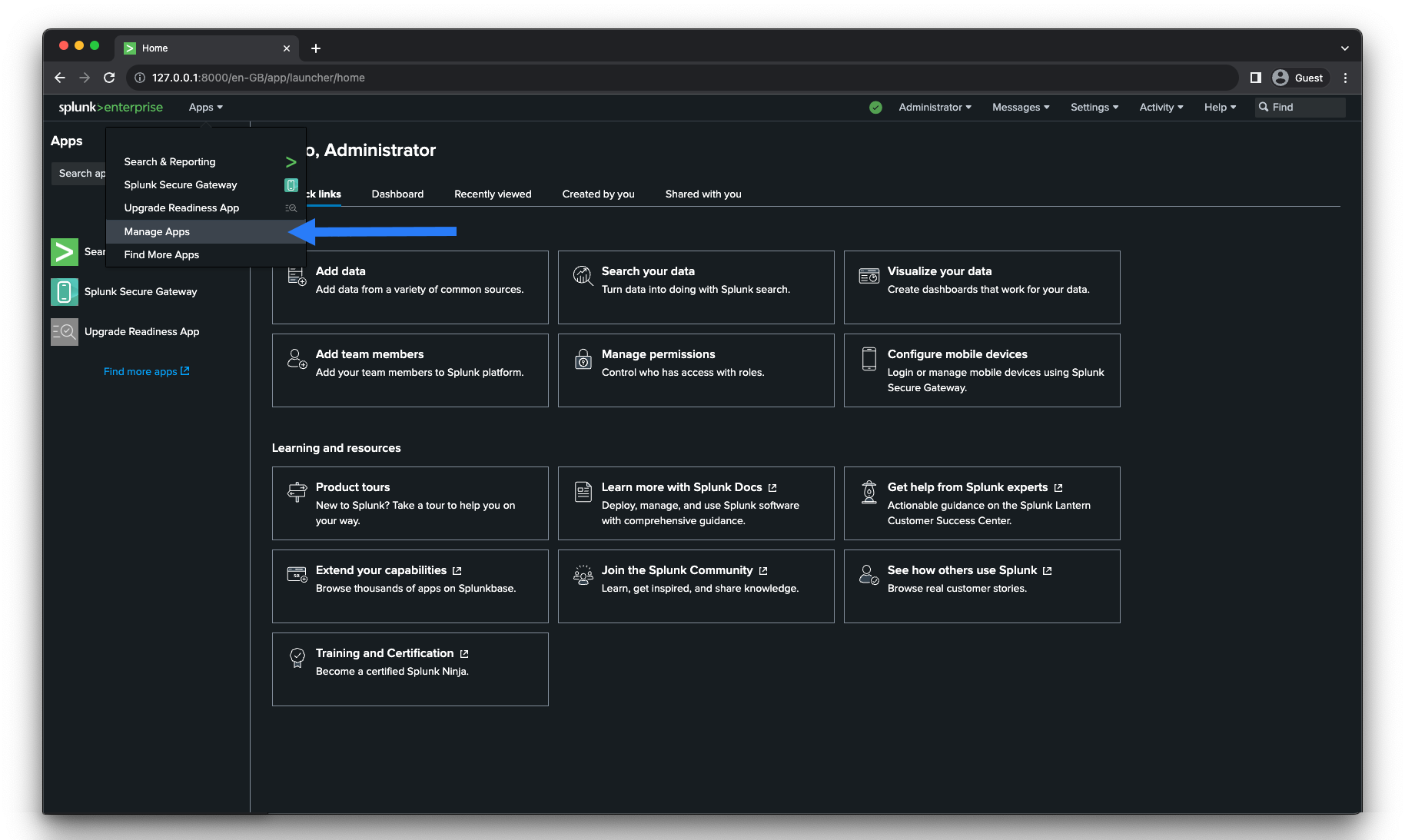Click the Visualize your data card icon
The height and width of the screenshot is (840, 1405).
[869, 275]
